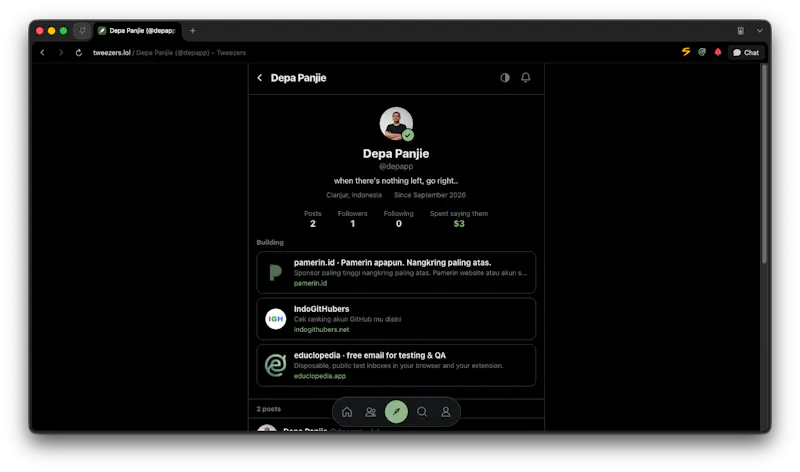Follow the pamerin.id green link
The image size is (800, 472).
coord(310,283)
